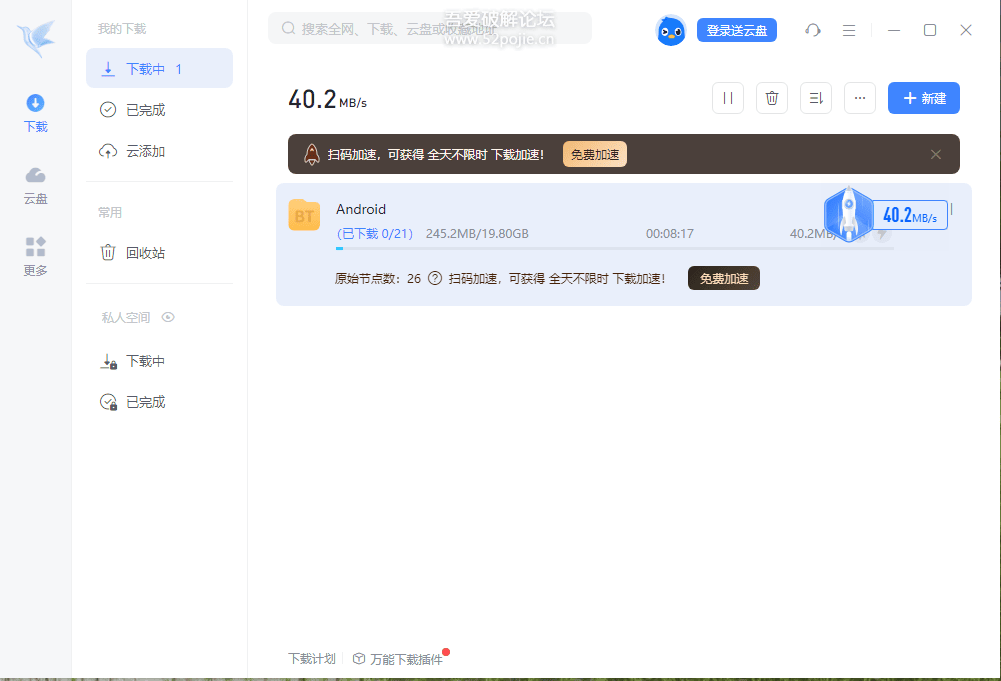Open the more options ... menu
Screen dimensions: 1001x681
click(x=859, y=97)
